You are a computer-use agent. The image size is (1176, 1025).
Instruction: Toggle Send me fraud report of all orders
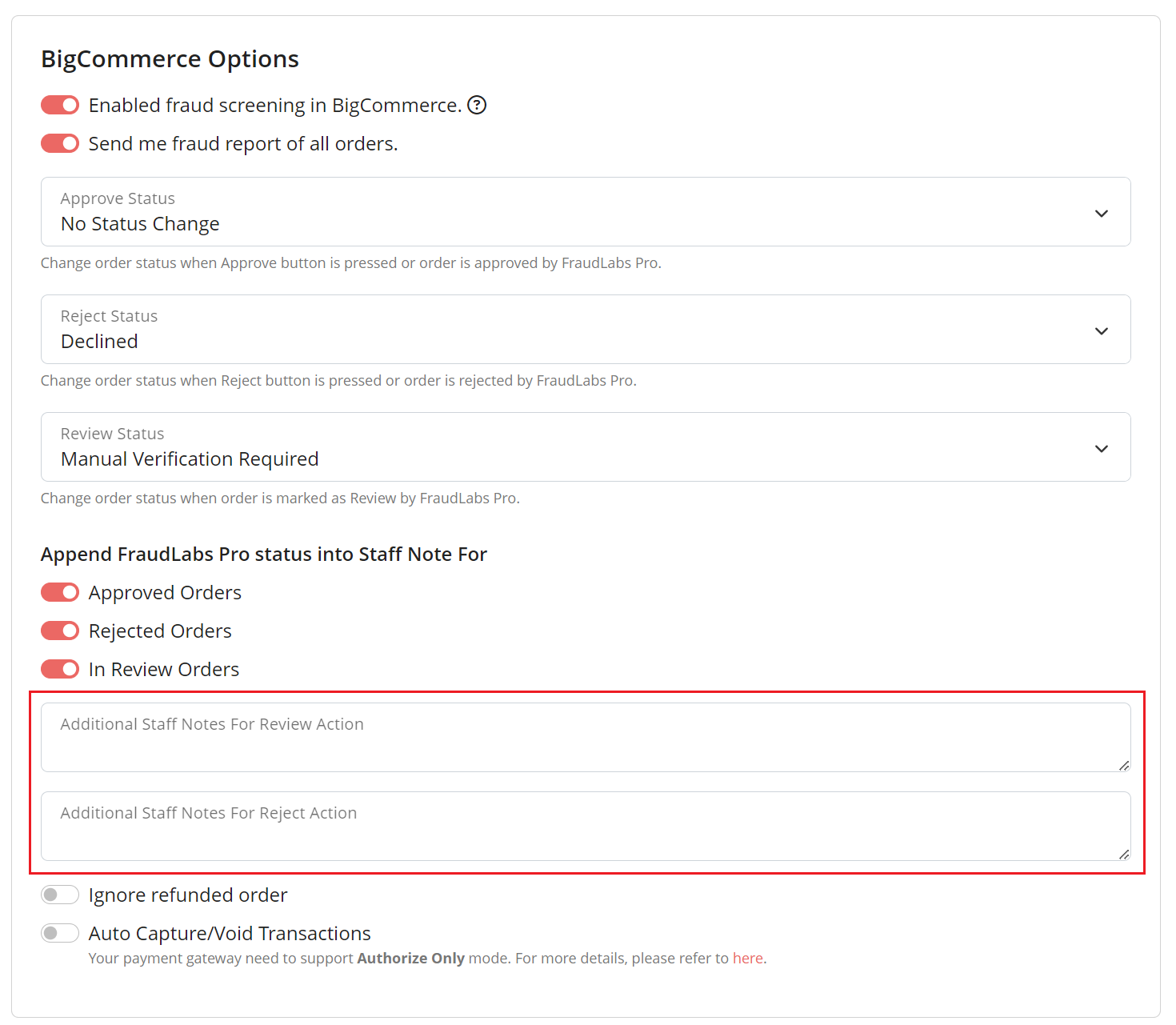point(60,143)
